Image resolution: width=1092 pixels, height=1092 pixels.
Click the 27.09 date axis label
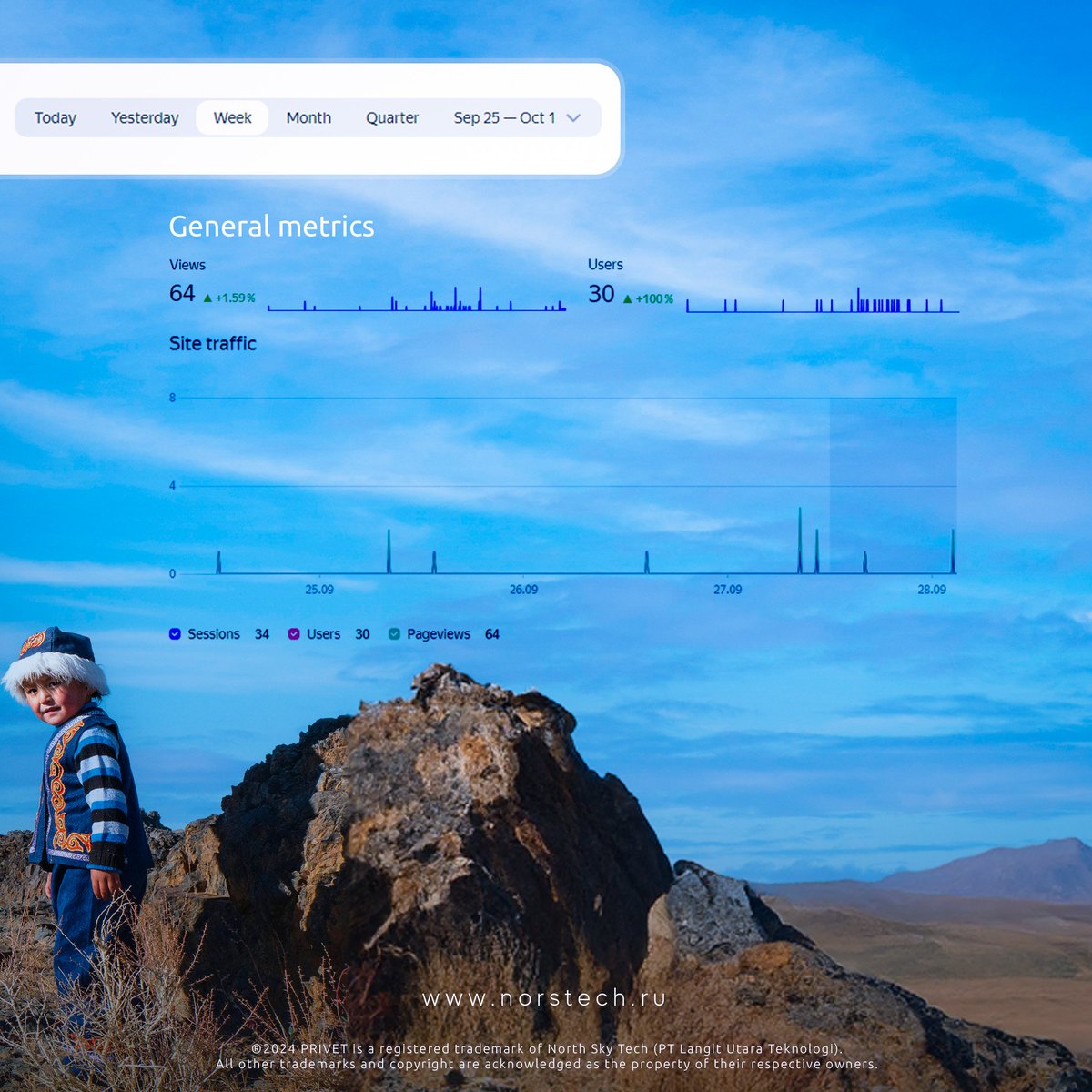pos(728,590)
